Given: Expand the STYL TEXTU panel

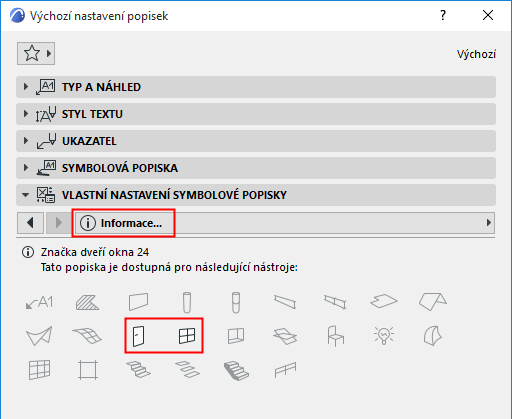Looking at the screenshot, I should pos(256,114).
